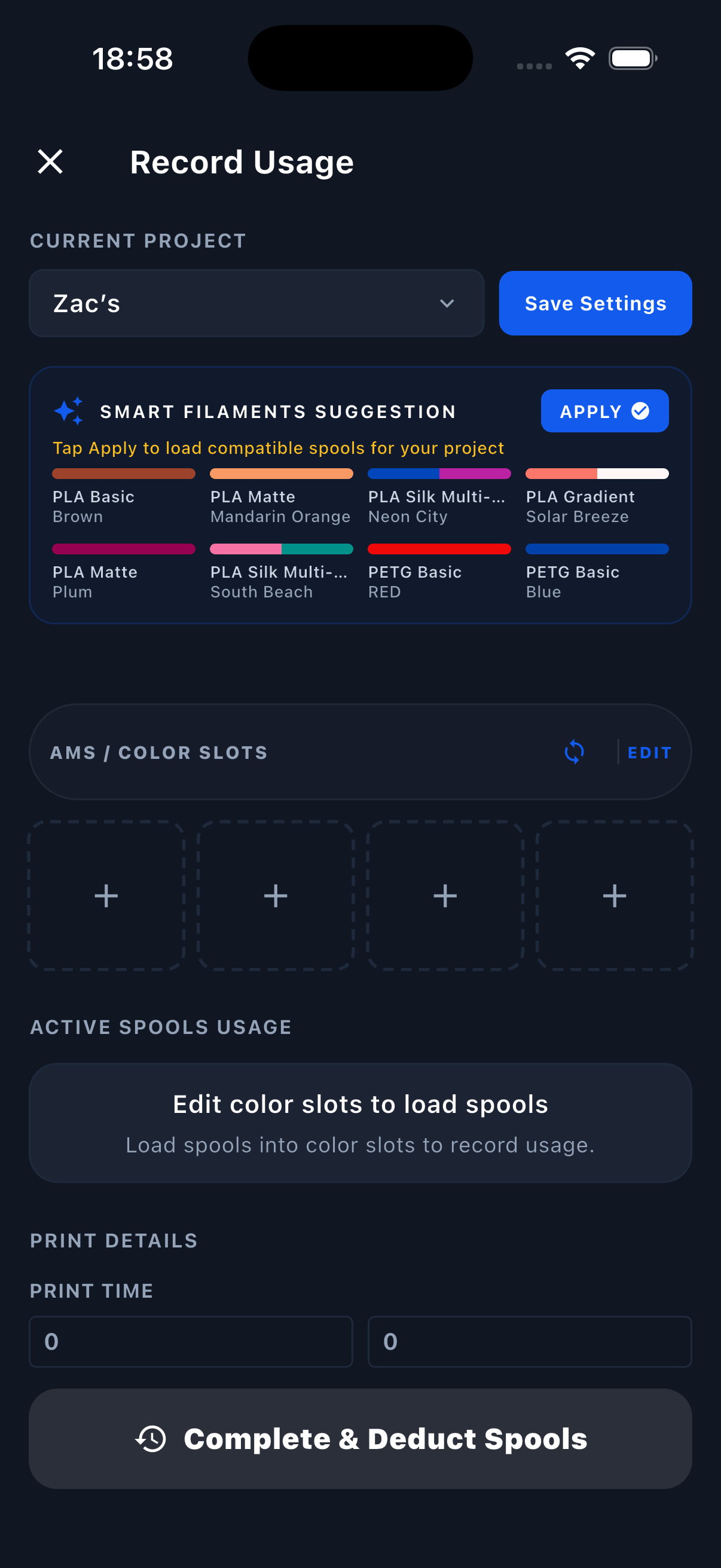Screen dimensions: 721x1568
Task: Tap the sparkle icon beside Smart Filaments Suggestion
Action: click(x=69, y=411)
